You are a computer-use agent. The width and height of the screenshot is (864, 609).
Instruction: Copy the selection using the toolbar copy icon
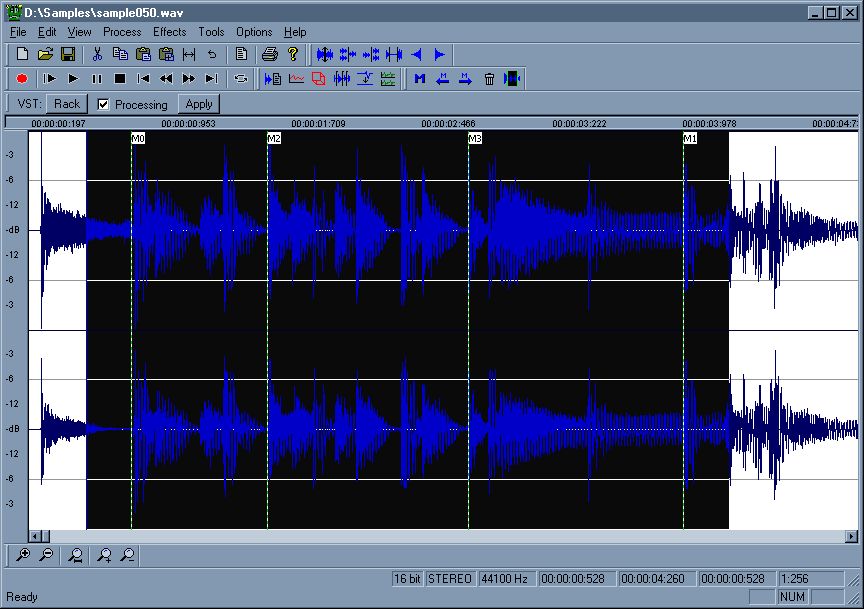click(120, 54)
